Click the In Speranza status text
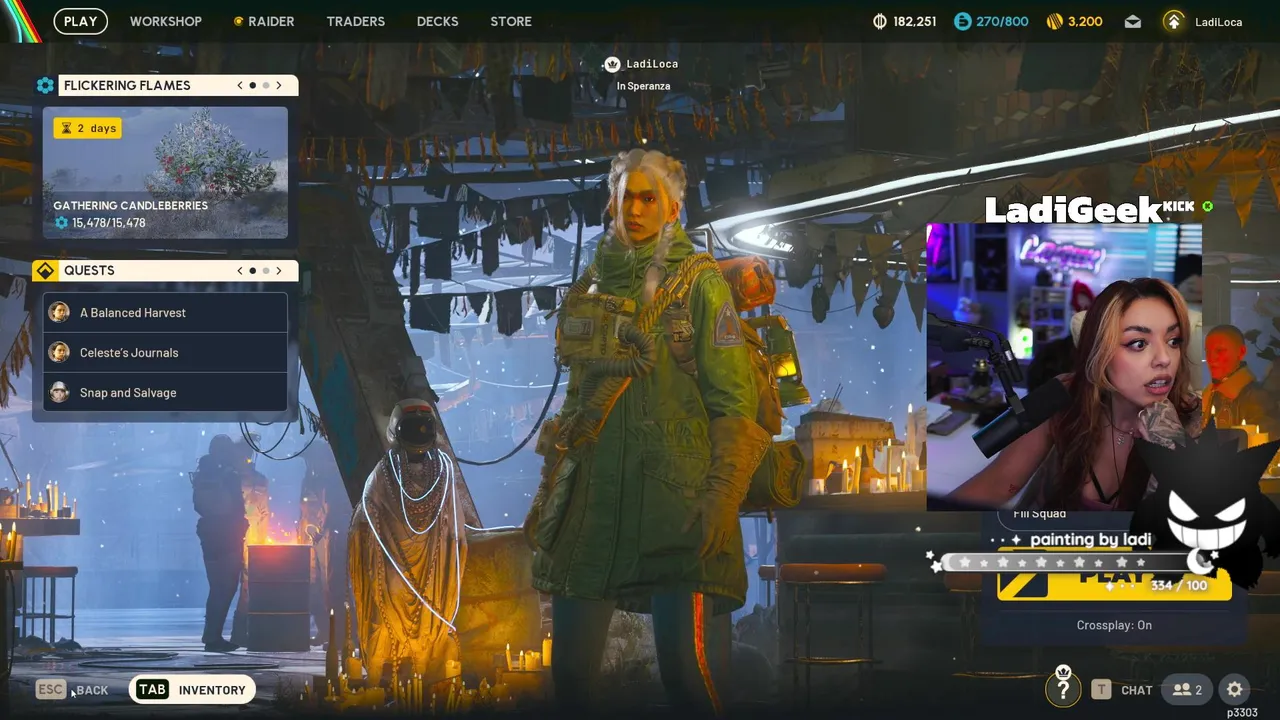The width and height of the screenshot is (1280, 720). click(x=643, y=86)
